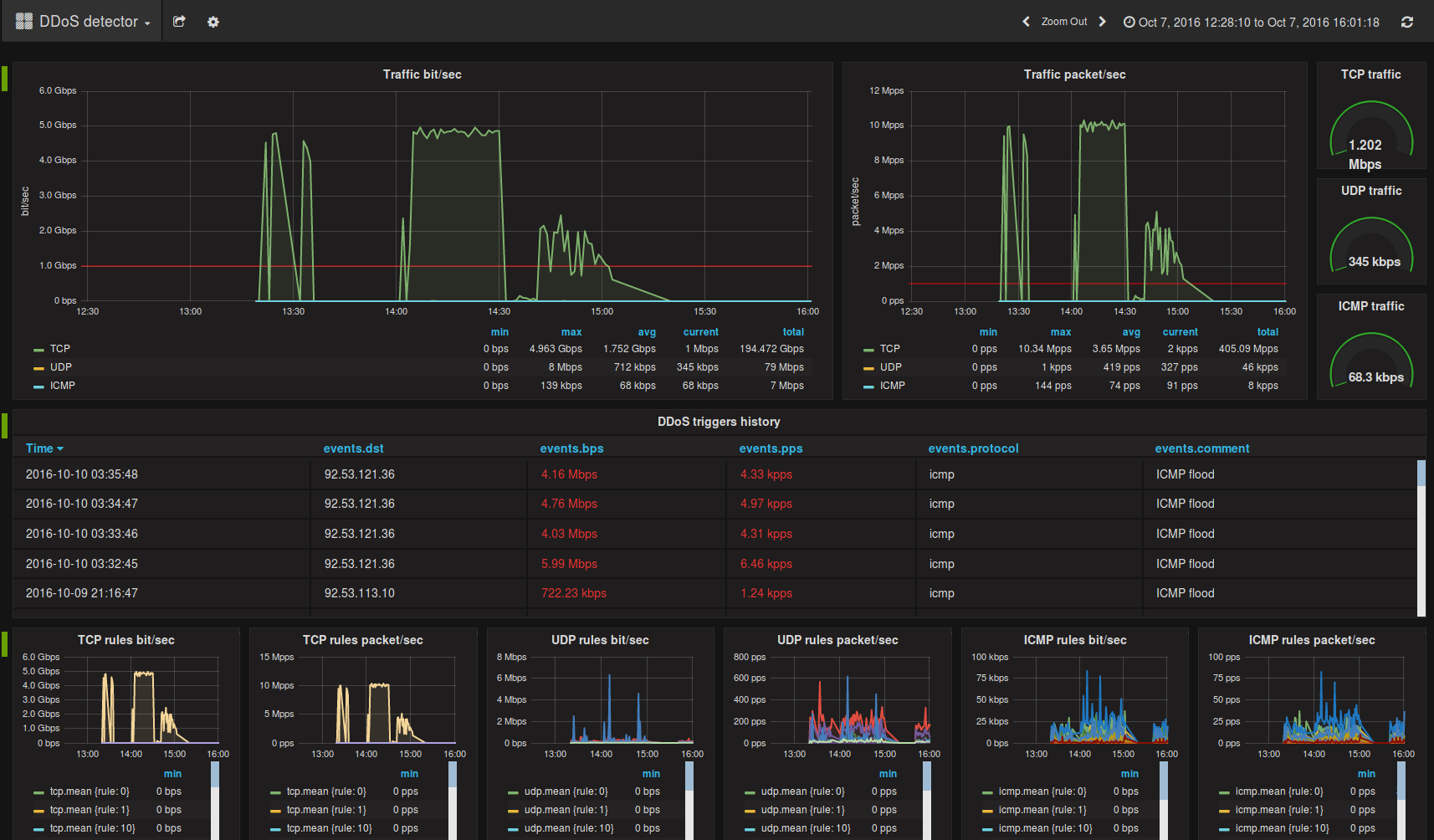This screenshot has height=840, width=1434.
Task: Click legend scrollbar in ICMP rules packet/sec panel
Action: [x=1401, y=801]
